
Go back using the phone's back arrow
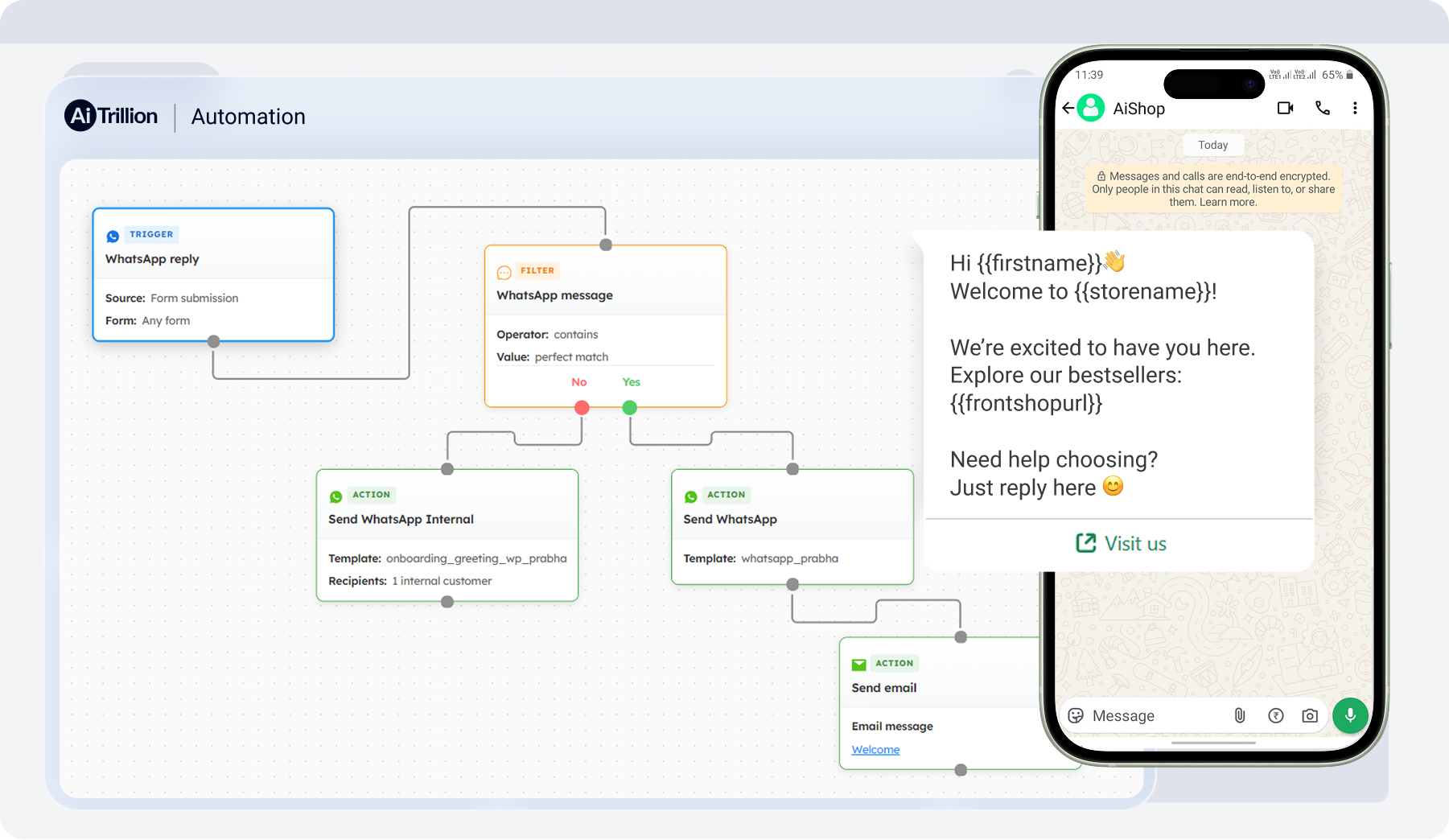point(1068,108)
